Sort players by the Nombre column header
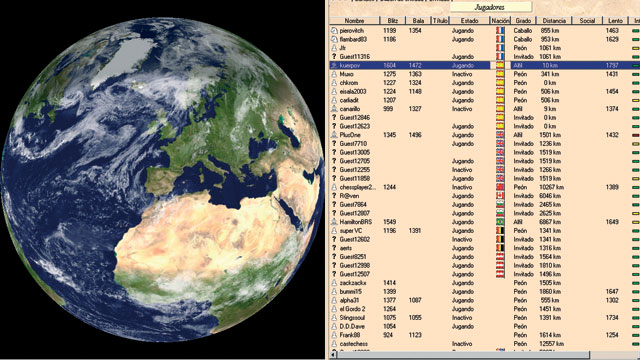640x360 pixels. click(x=354, y=20)
